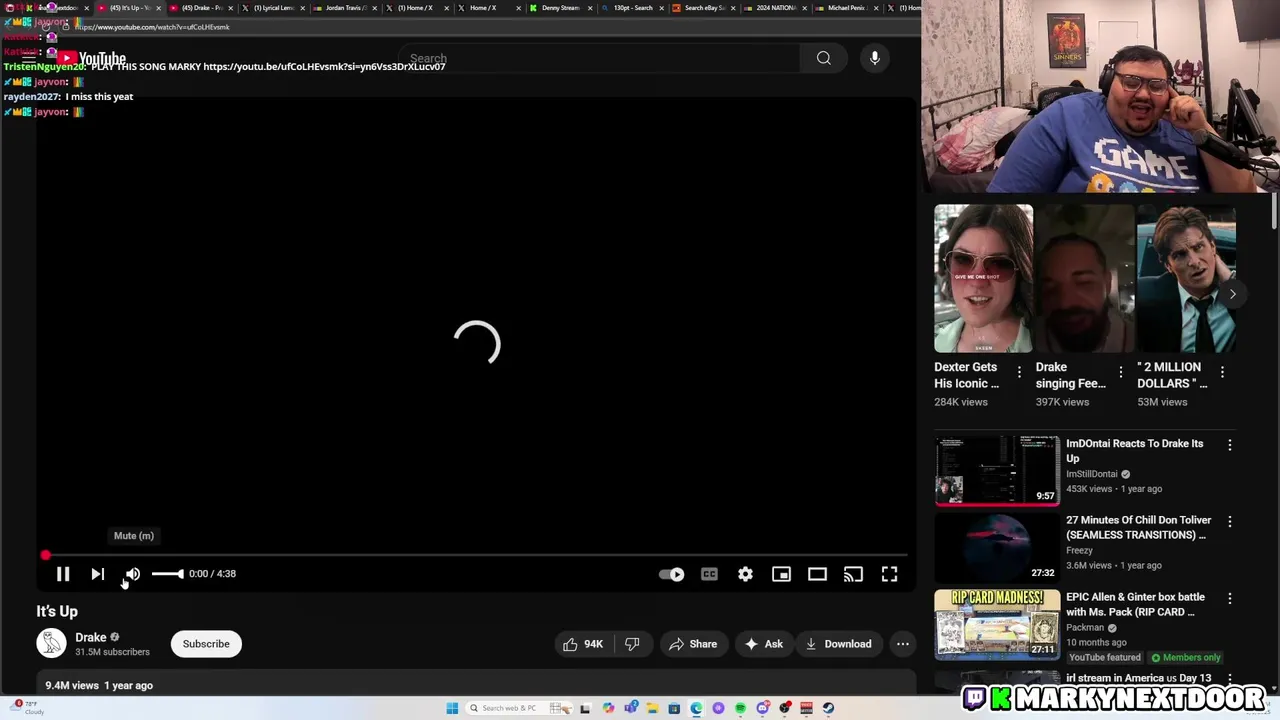
Task: Toggle the autoplay switch
Action: pos(672,574)
